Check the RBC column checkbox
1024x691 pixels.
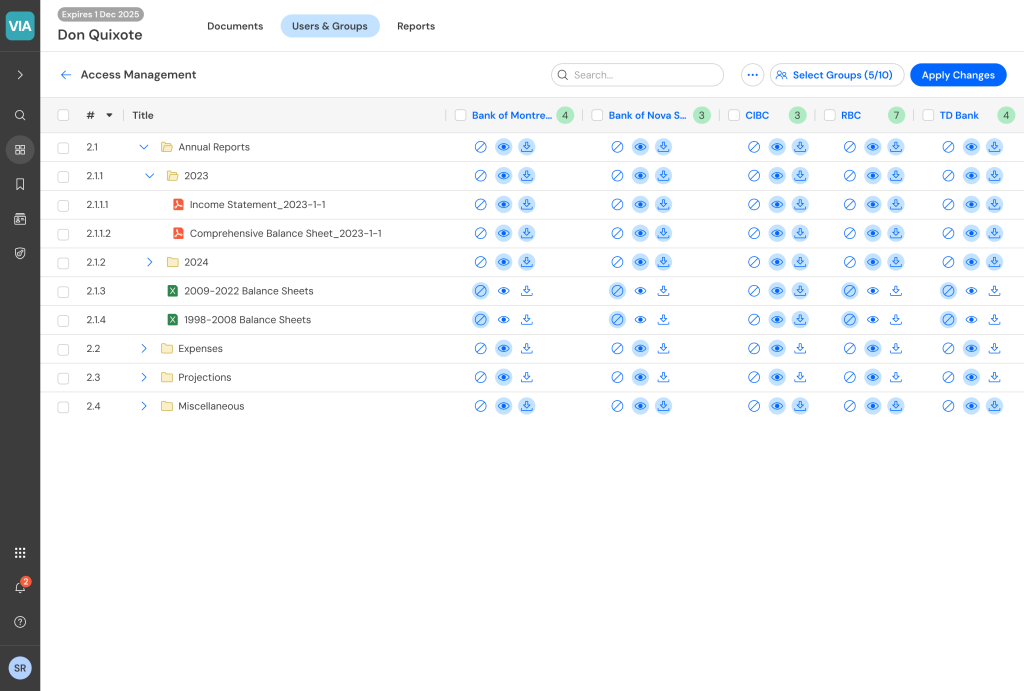(829, 116)
